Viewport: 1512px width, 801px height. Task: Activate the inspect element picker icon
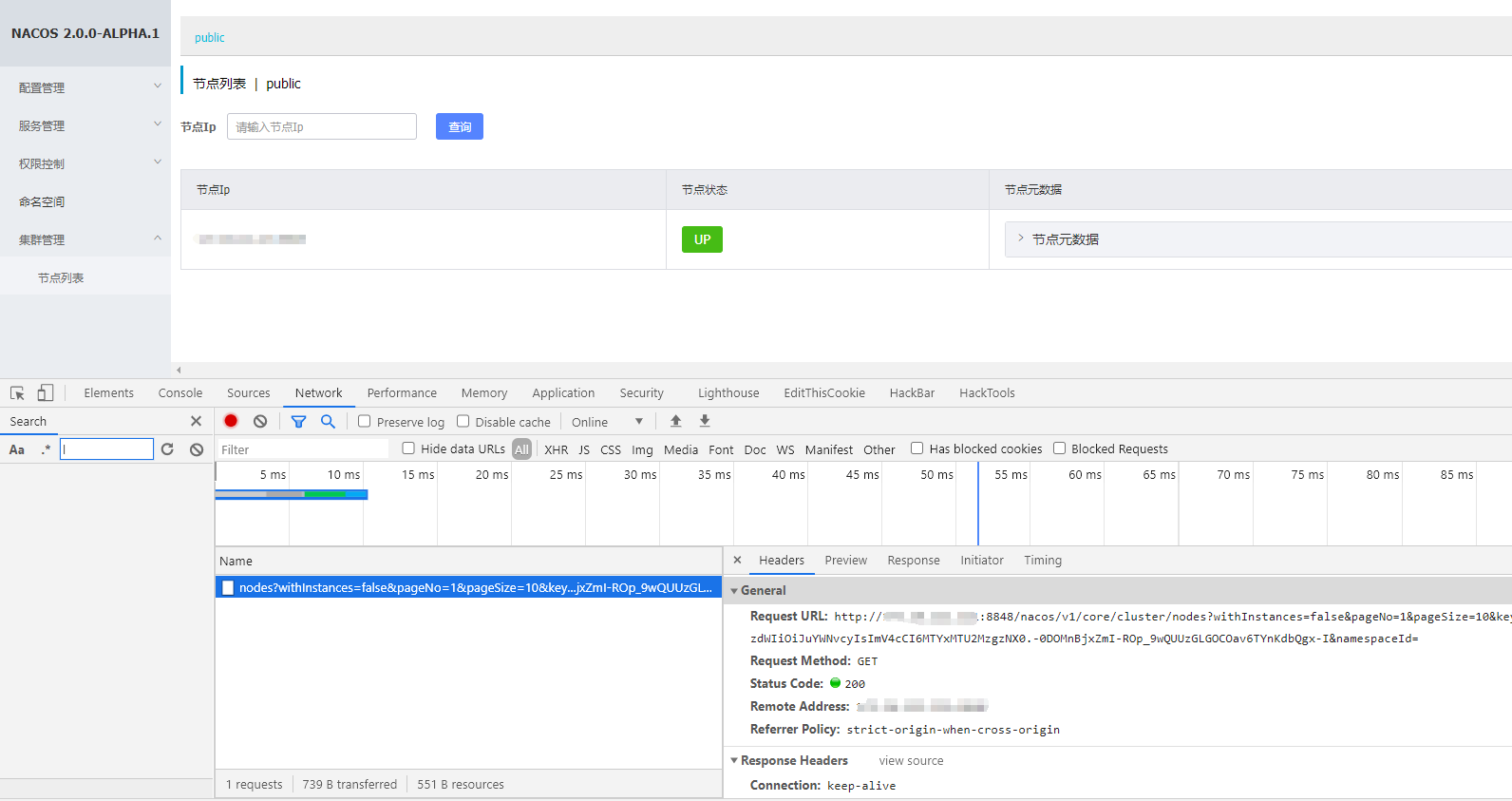click(17, 392)
